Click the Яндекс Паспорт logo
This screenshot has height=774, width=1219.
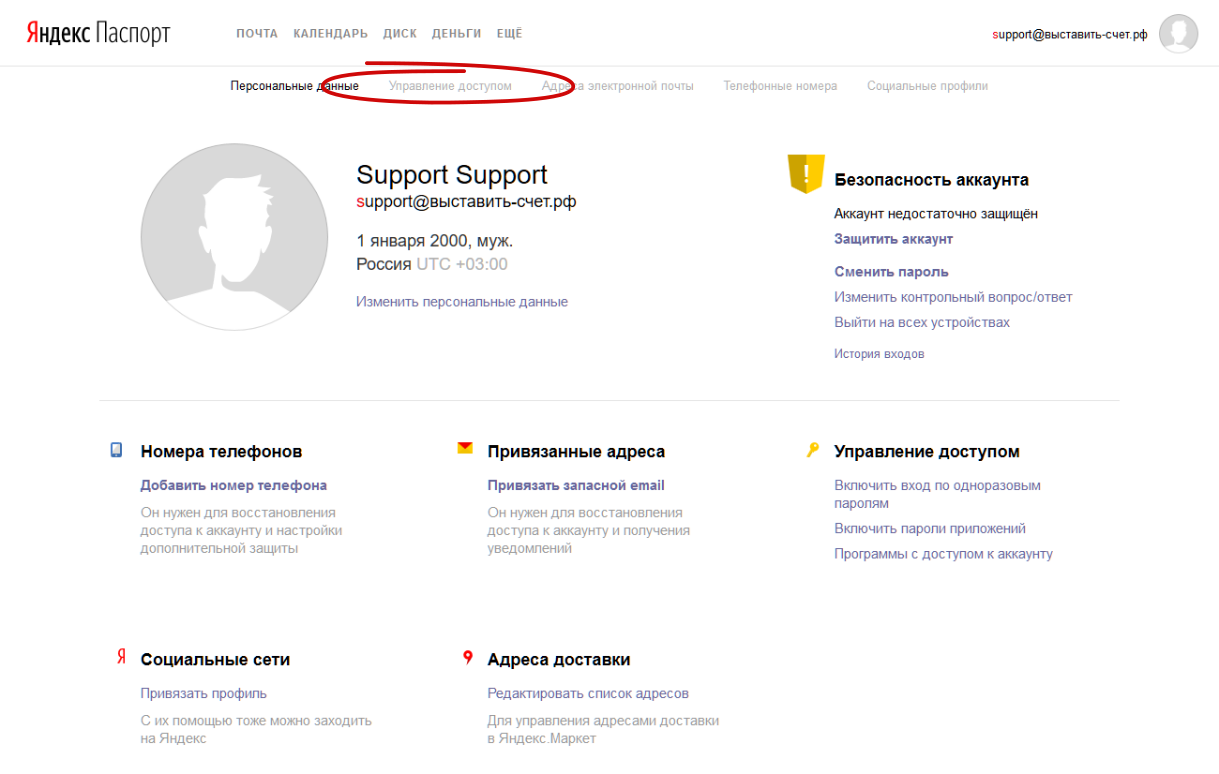pyautogui.click(x=98, y=34)
